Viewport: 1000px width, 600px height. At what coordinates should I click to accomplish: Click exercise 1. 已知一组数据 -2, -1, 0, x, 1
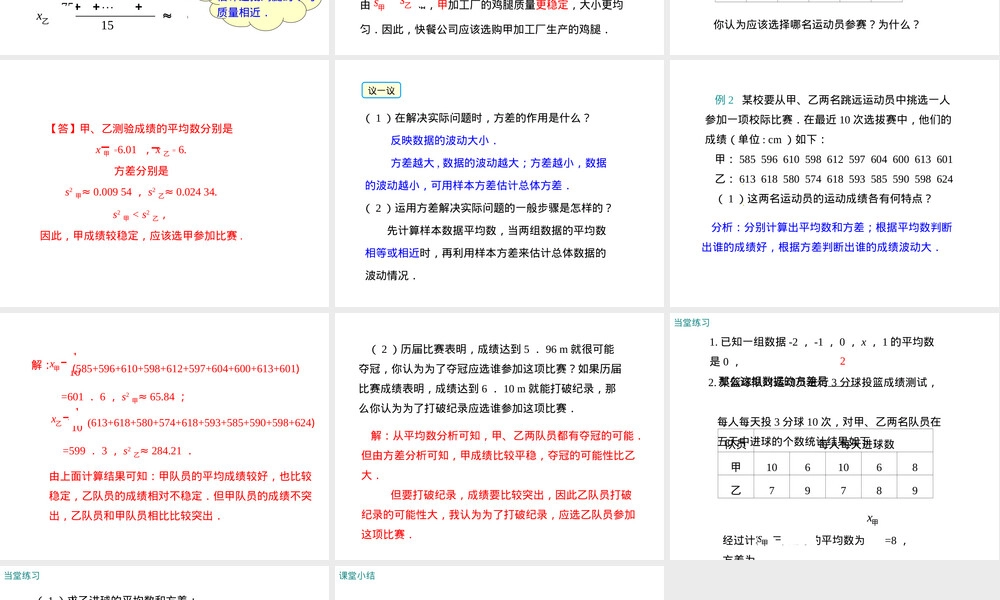pos(821,342)
